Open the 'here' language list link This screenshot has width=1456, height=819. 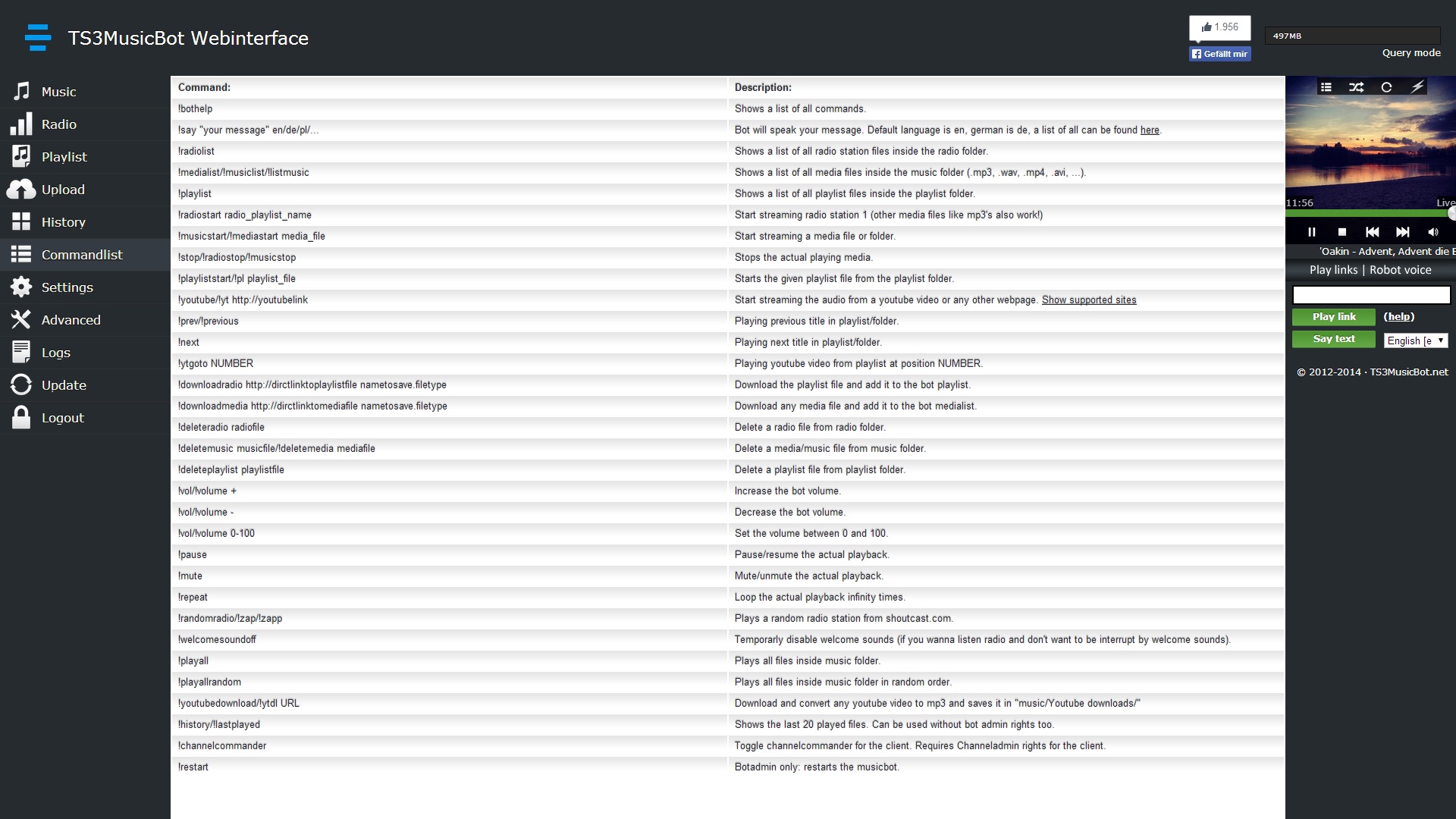pos(1150,130)
